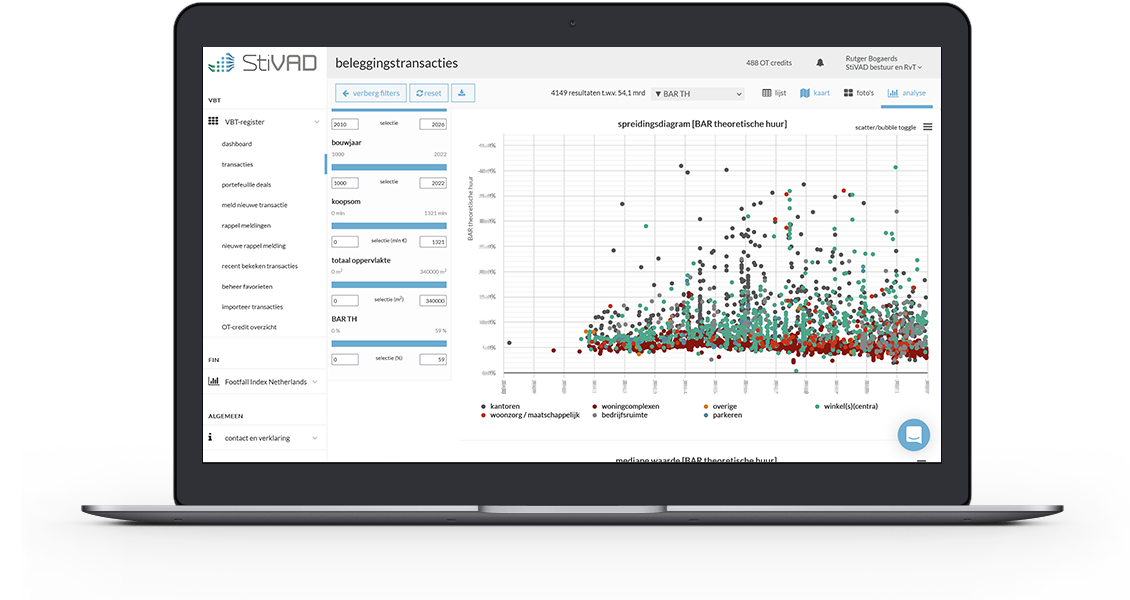Click the oppervlakte maximum field showing 340000
The height and width of the screenshot is (600, 1130).
(433, 300)
